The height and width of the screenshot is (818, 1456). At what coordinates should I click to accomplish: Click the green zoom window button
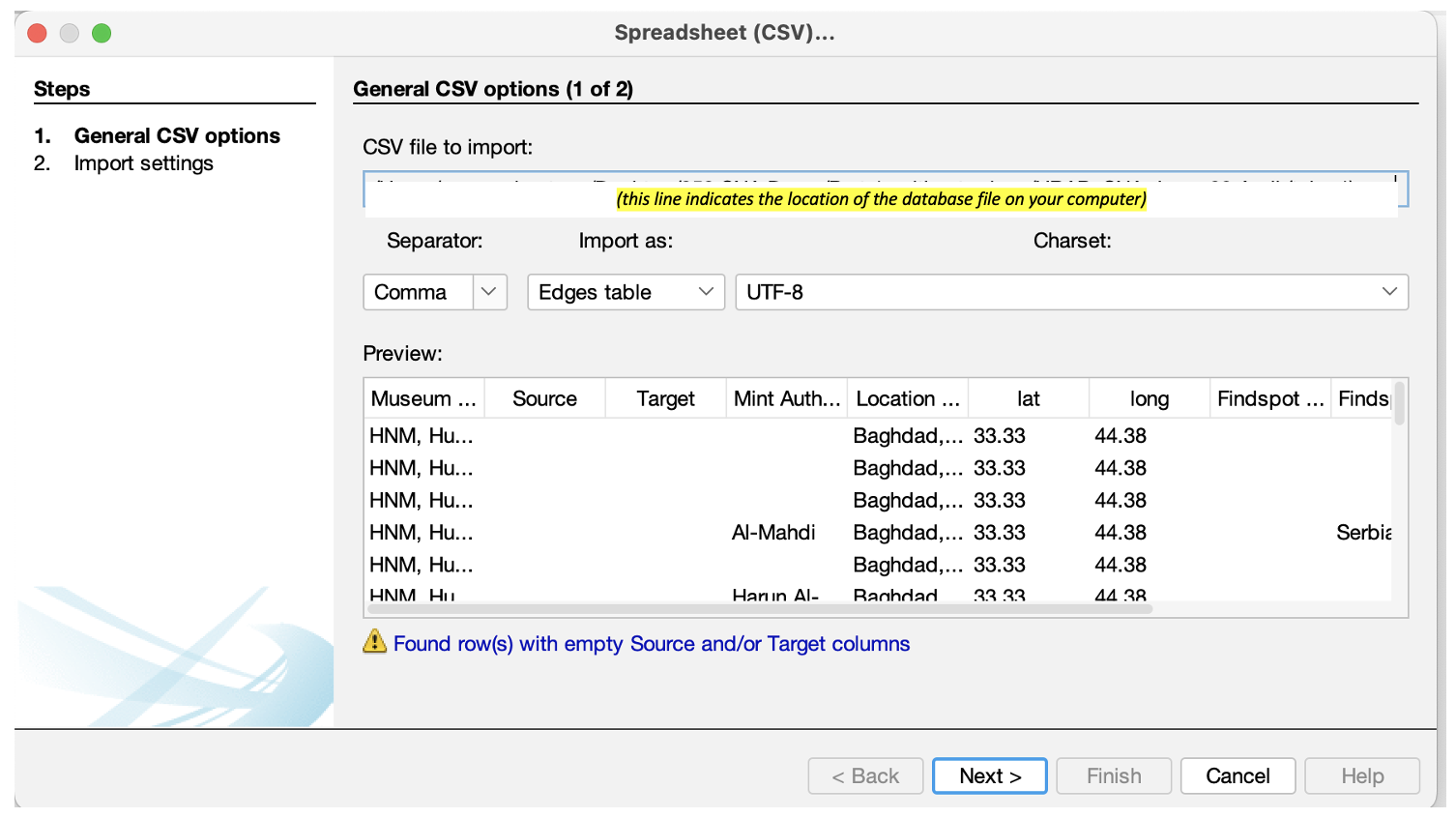pos(102,33)
